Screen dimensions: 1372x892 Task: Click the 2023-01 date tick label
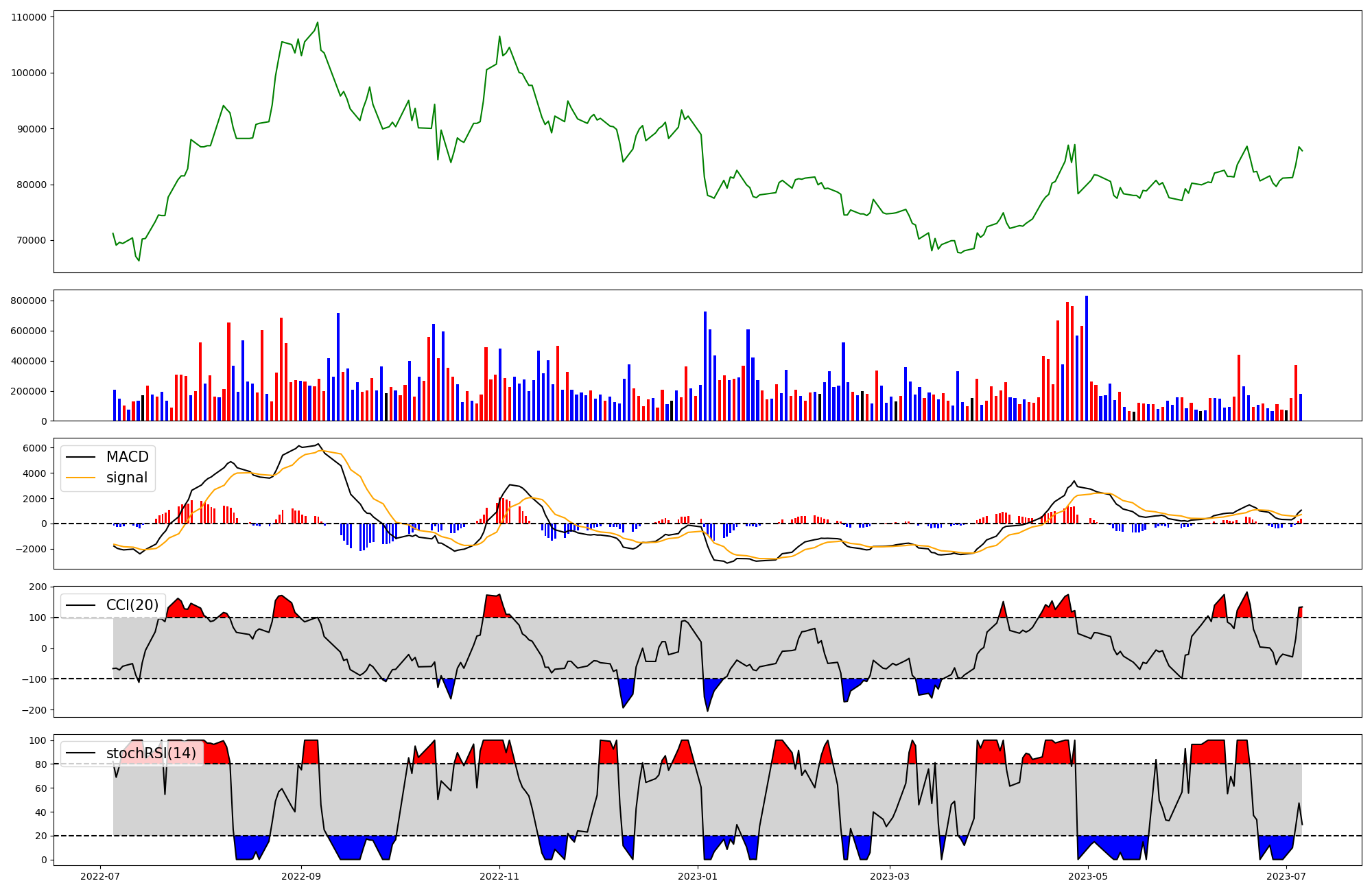coord(698,876)
